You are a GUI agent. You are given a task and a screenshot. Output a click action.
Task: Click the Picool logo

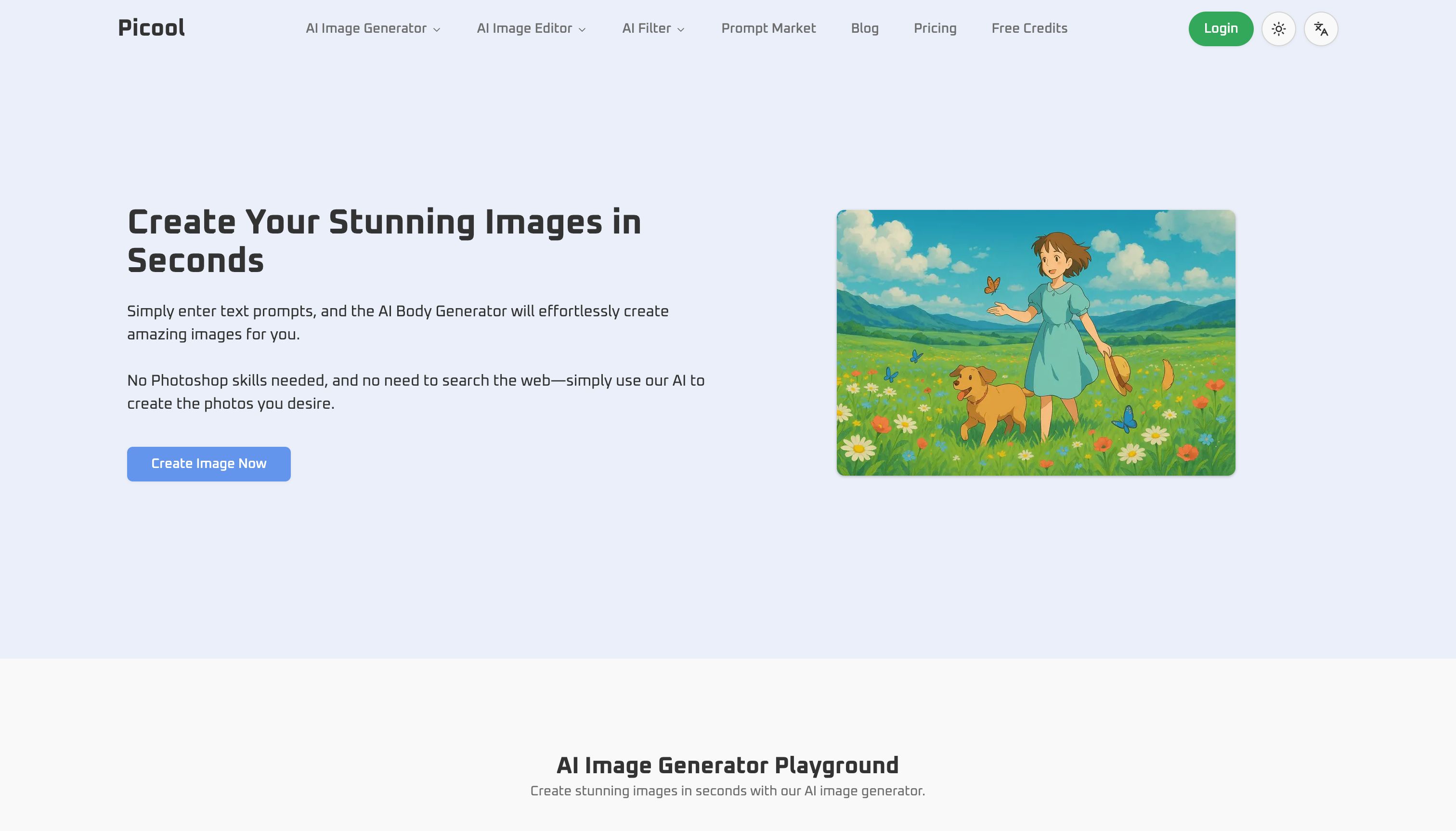[x=151, y=28]
